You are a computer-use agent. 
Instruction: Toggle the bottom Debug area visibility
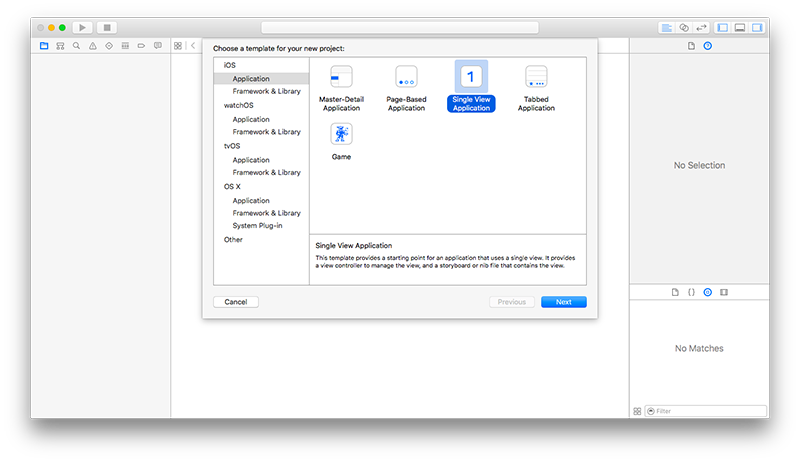coord(740,28)
